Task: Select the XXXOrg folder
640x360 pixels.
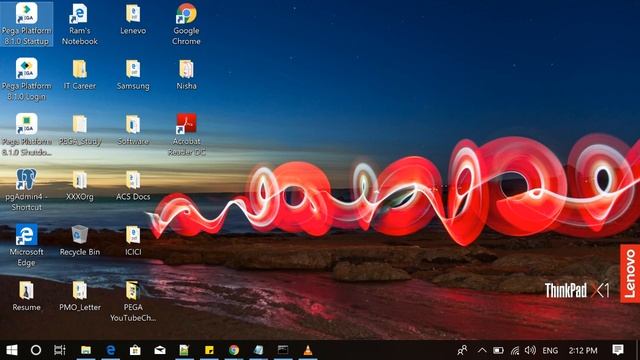Action: tap(80, 185)
